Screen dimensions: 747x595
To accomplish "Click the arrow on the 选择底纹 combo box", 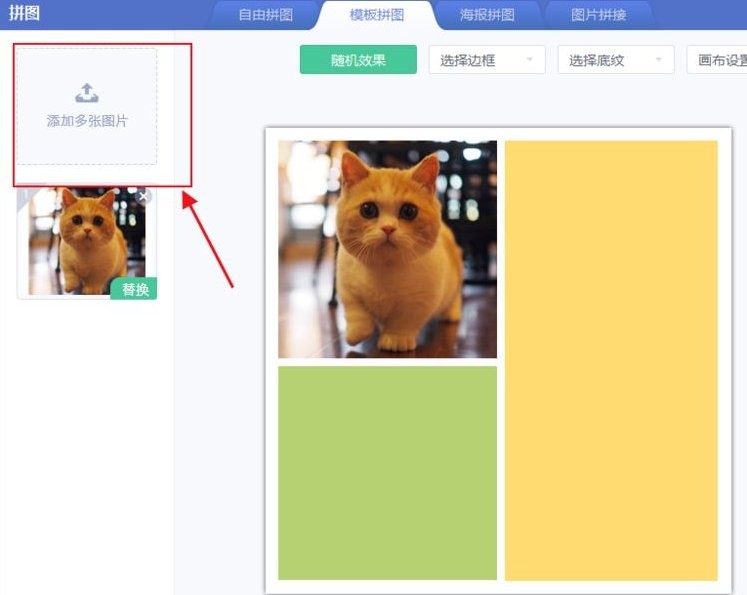I will point(659,60).
